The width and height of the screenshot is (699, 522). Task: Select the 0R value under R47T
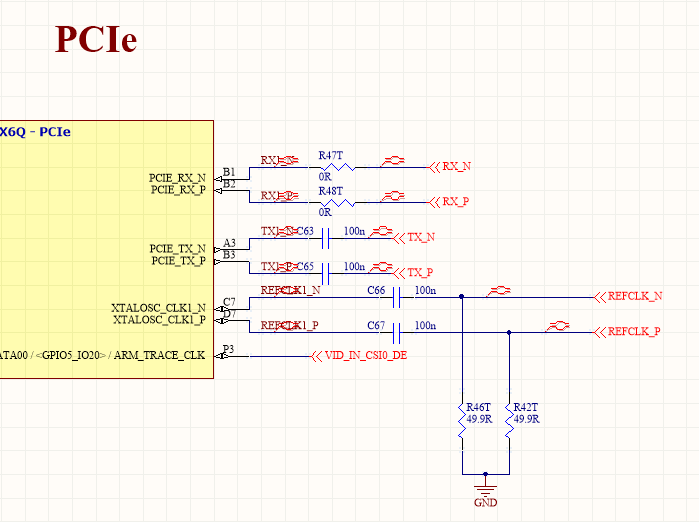click(x=325, y=177)
